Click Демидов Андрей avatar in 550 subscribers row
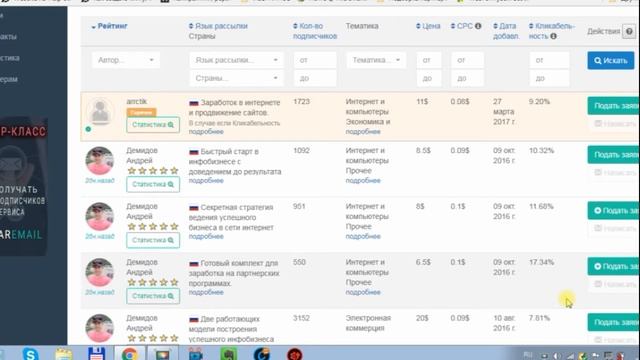Viewport: 640px width, 360px height. click(100, 273)
